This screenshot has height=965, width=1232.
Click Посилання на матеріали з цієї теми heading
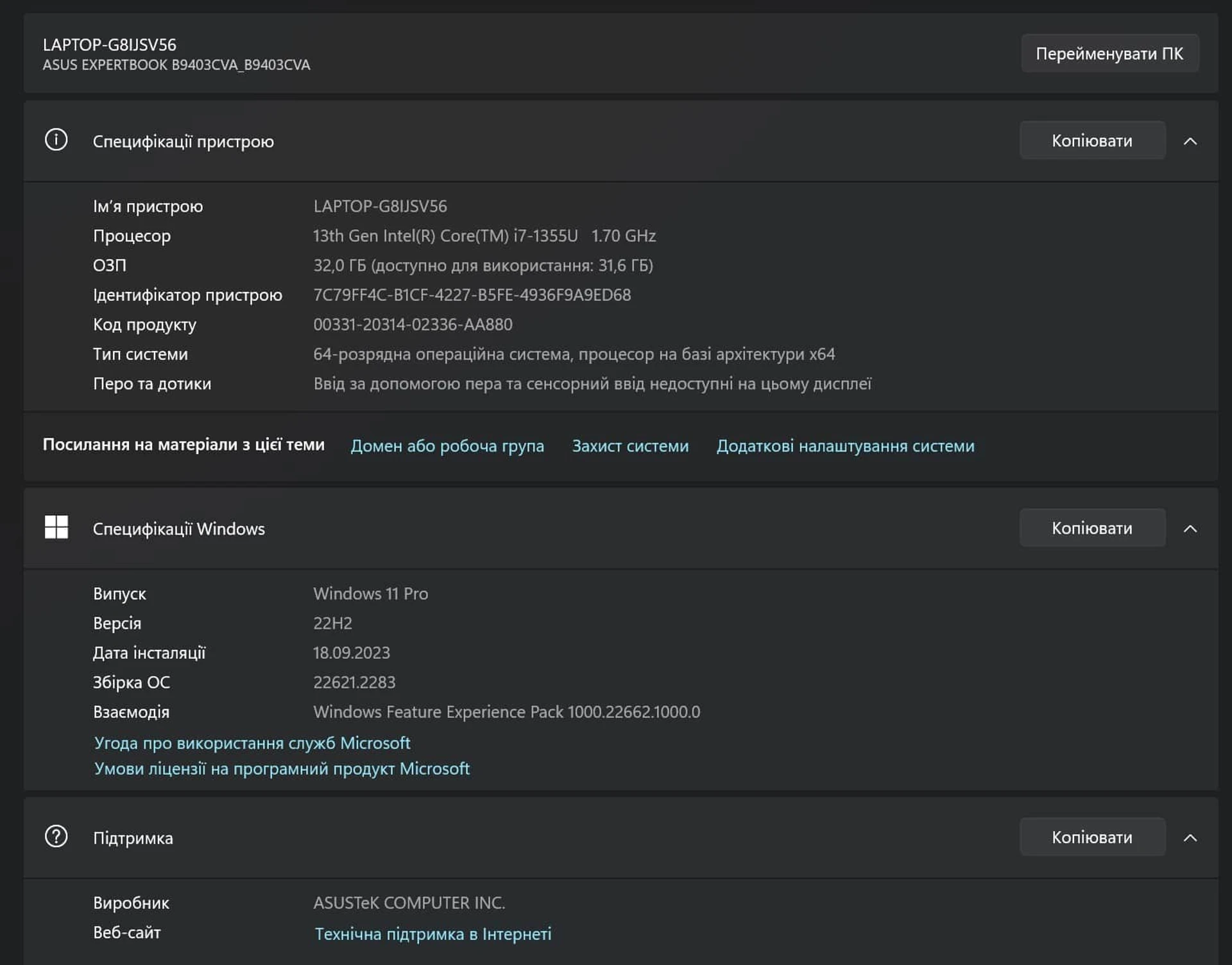tap(184, 445)
